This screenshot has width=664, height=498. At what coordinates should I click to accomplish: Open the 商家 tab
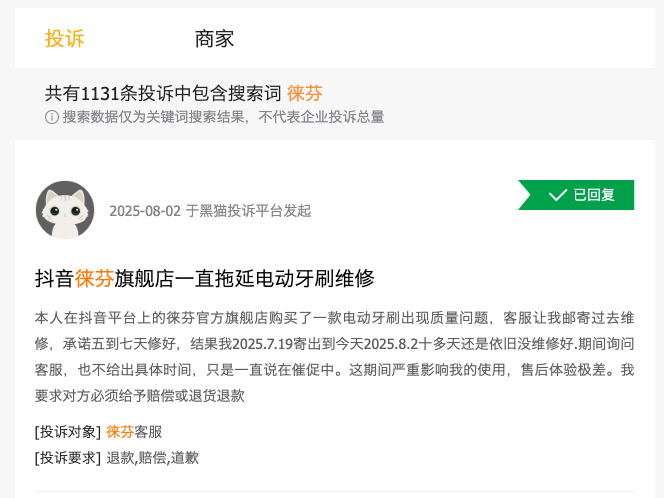[x=214, y=39]
